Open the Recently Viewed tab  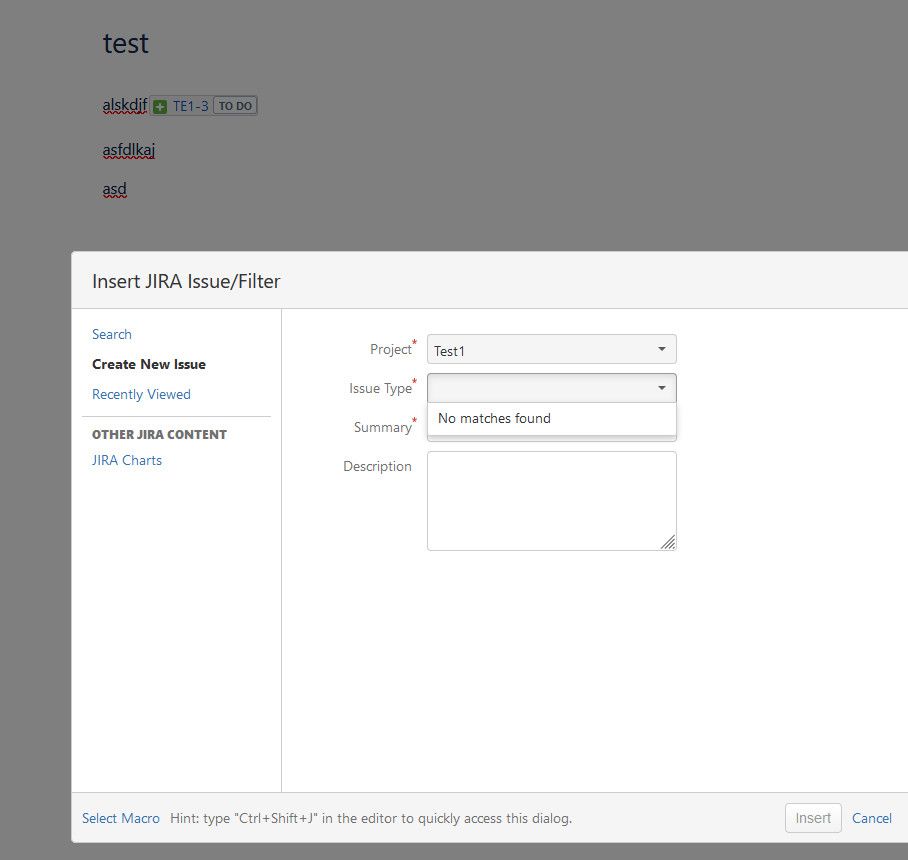pos(141,394)
